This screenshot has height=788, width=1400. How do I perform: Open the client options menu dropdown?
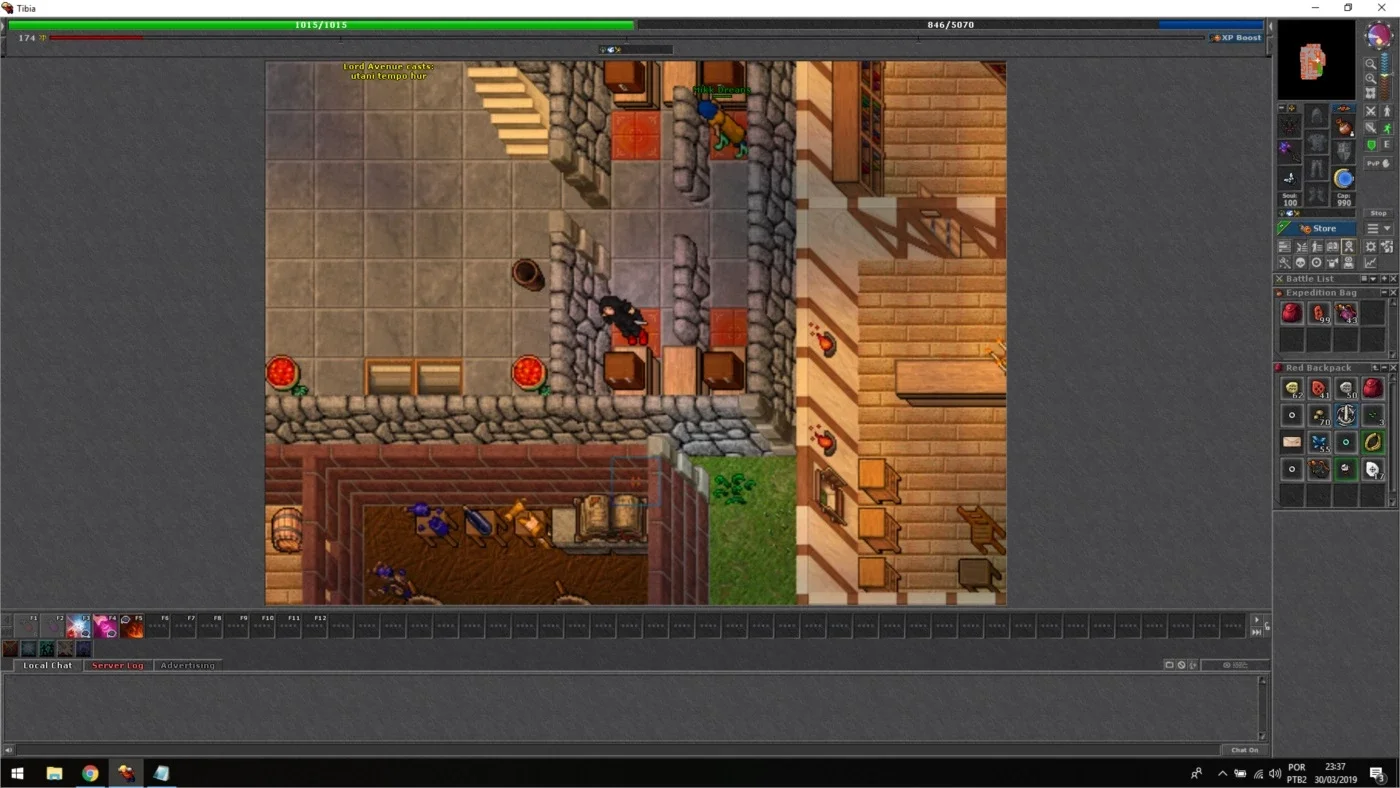1378,228
